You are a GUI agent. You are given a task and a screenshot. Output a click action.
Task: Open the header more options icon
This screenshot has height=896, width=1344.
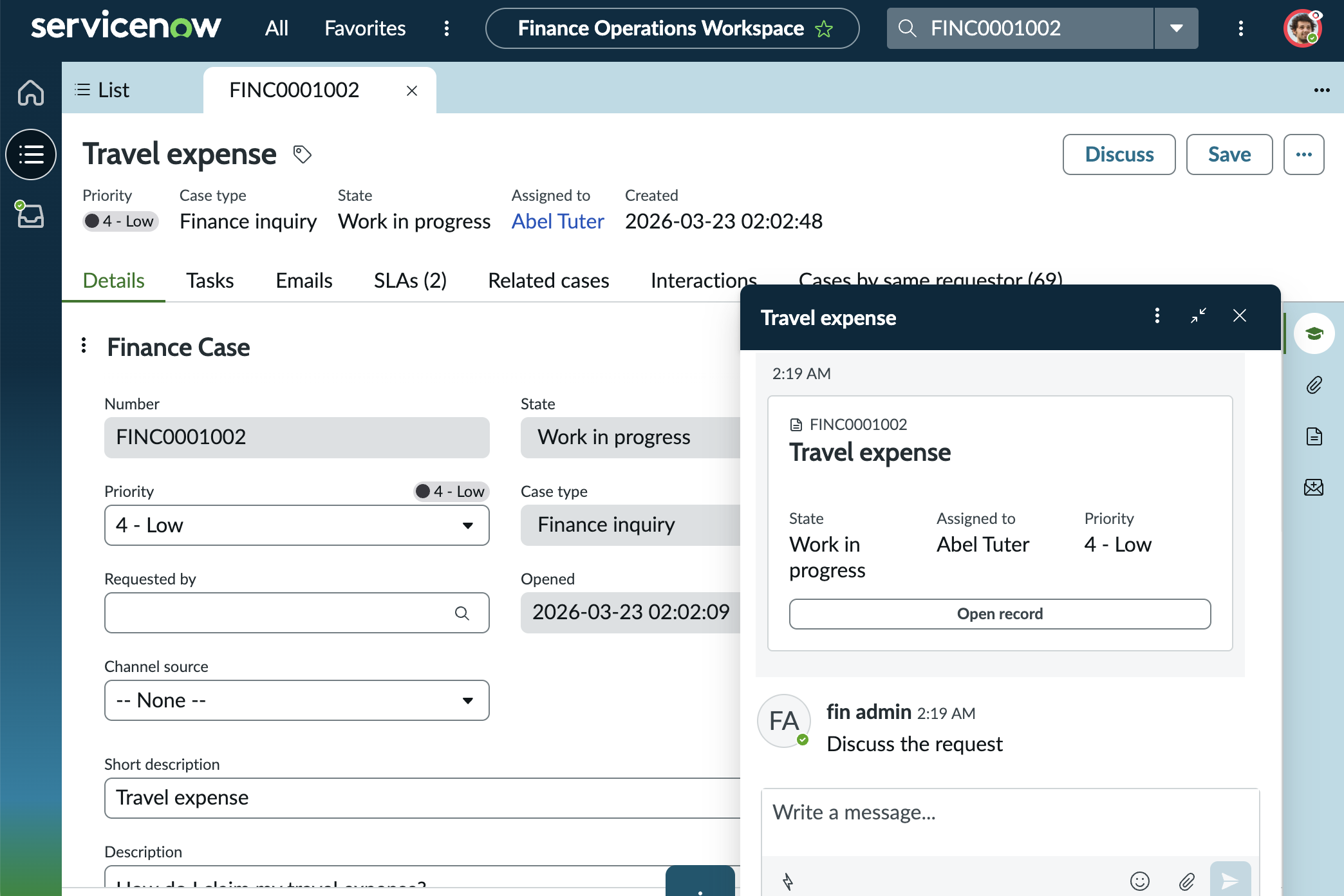(x=1241, y=28)
